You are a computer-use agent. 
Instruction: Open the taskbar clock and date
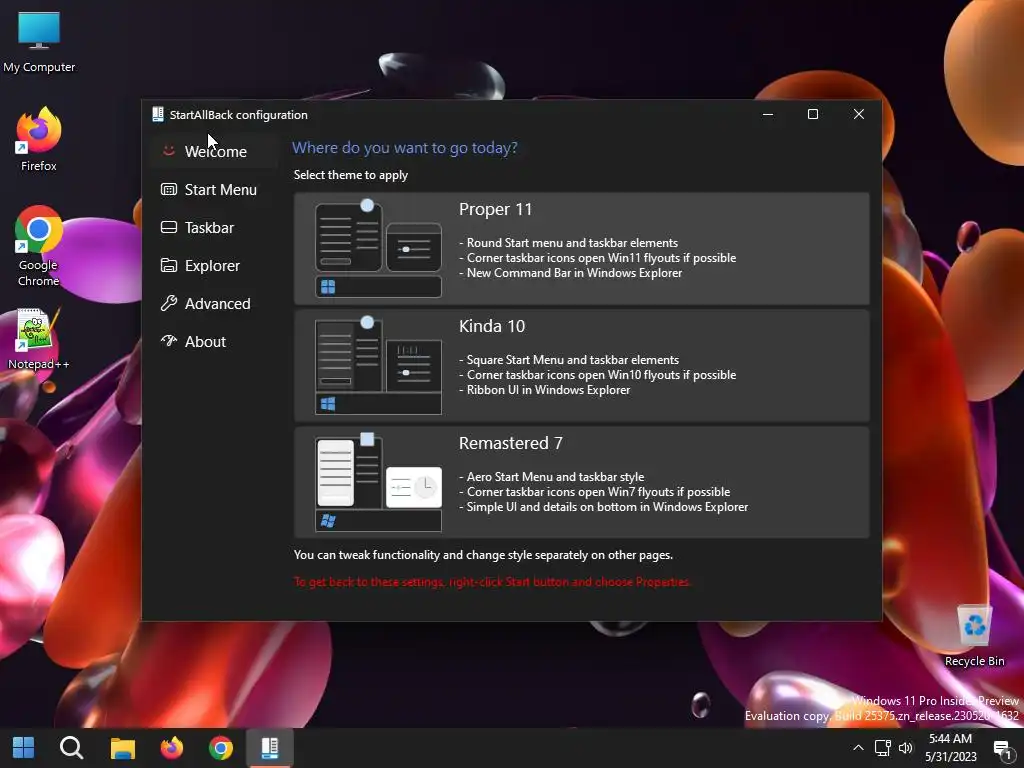coord(951,748)
